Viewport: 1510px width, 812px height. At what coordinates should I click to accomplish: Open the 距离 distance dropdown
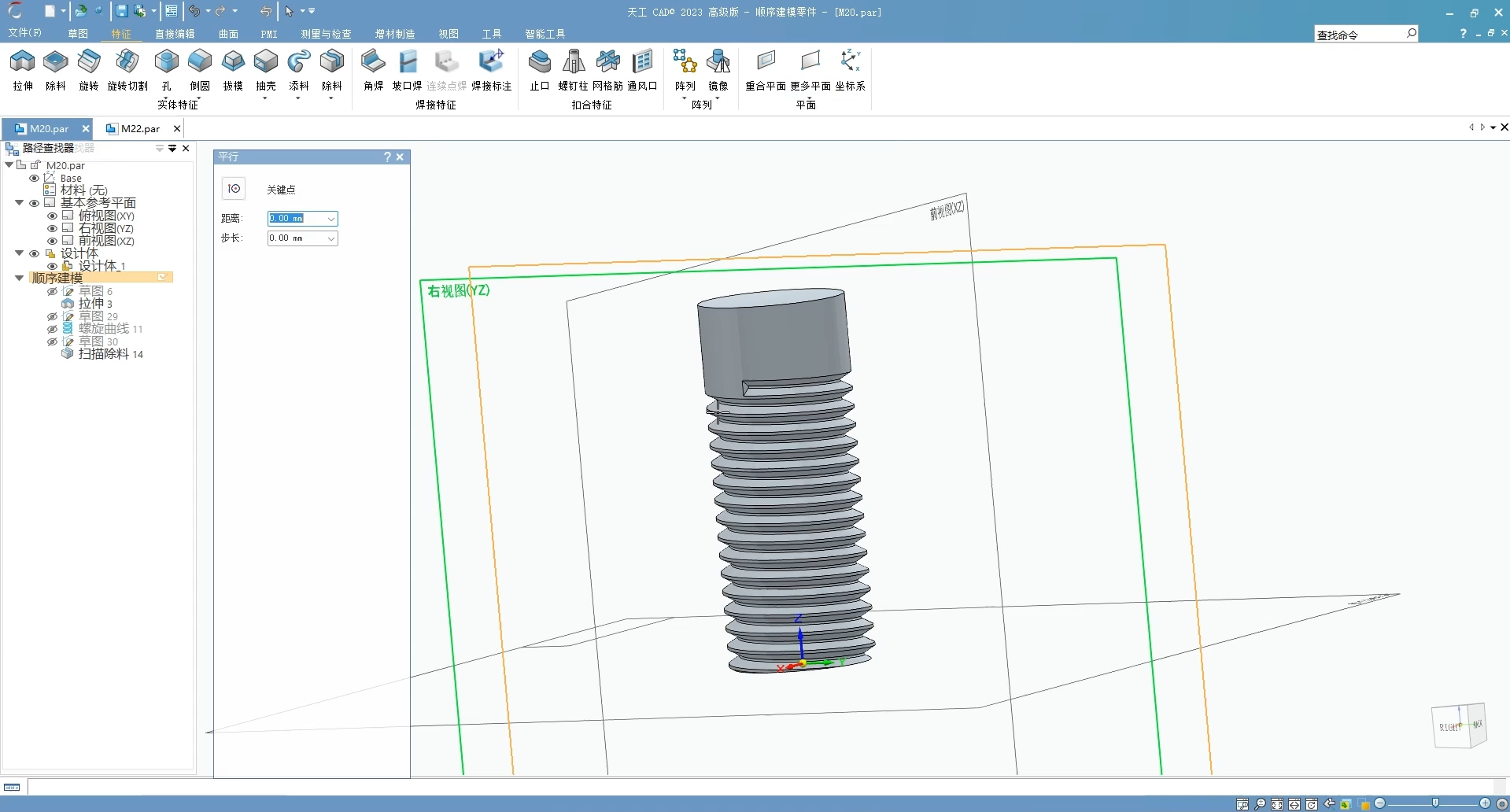(331, 219)
